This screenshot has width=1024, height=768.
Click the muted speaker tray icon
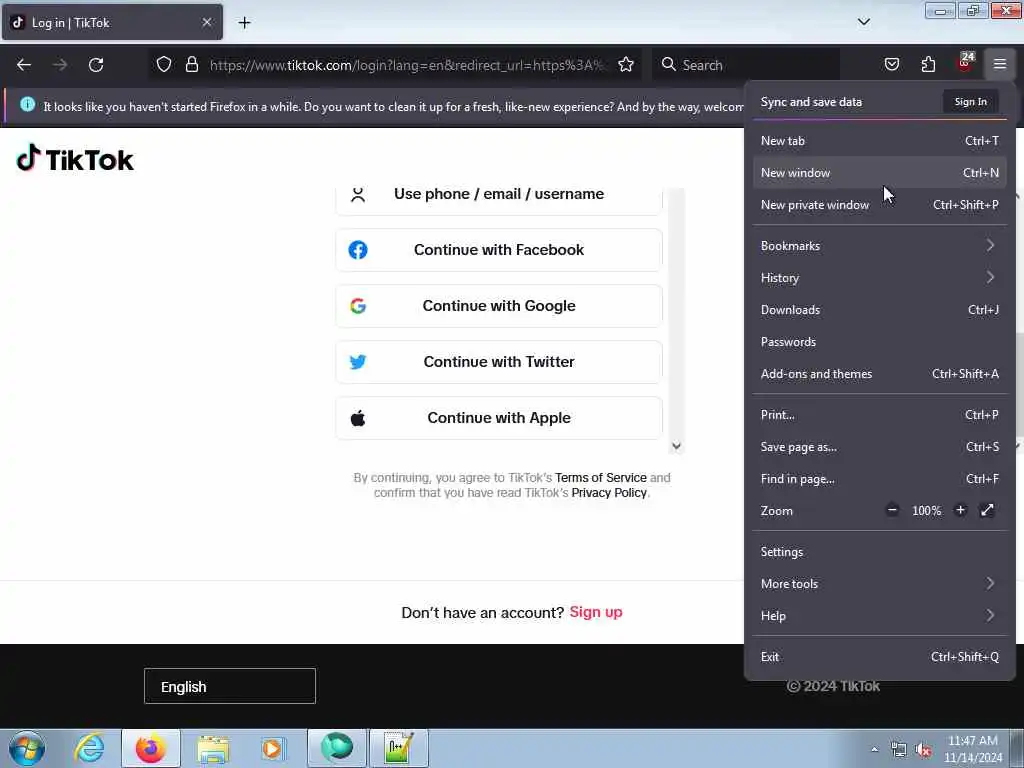tap(923, 749)
